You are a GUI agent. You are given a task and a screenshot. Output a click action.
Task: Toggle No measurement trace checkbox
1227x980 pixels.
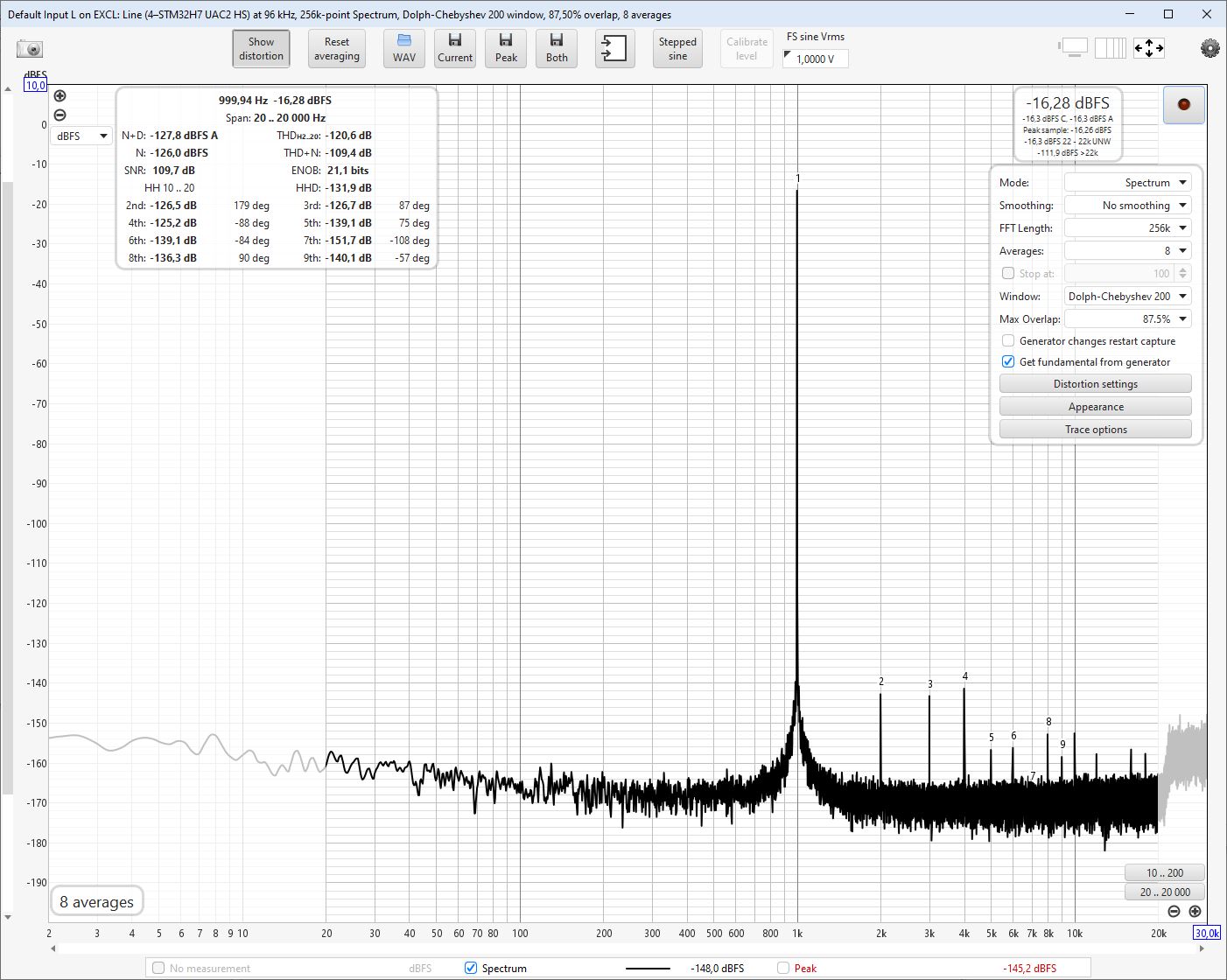click(158, 968)
